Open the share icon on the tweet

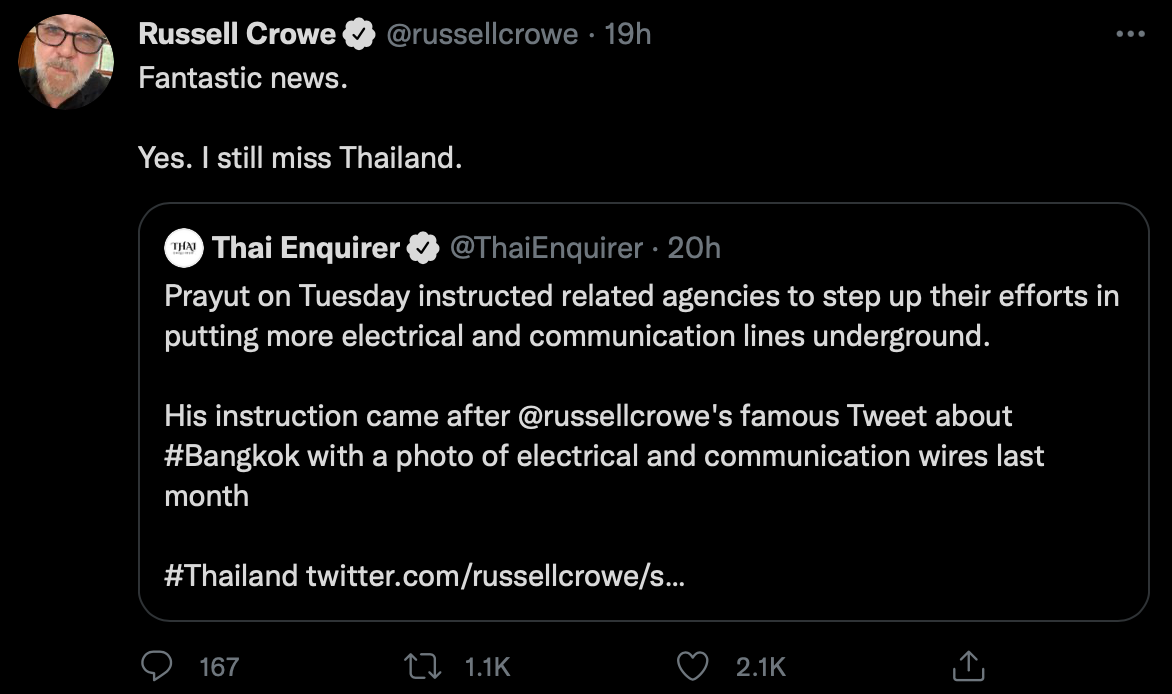pos(969,662)
